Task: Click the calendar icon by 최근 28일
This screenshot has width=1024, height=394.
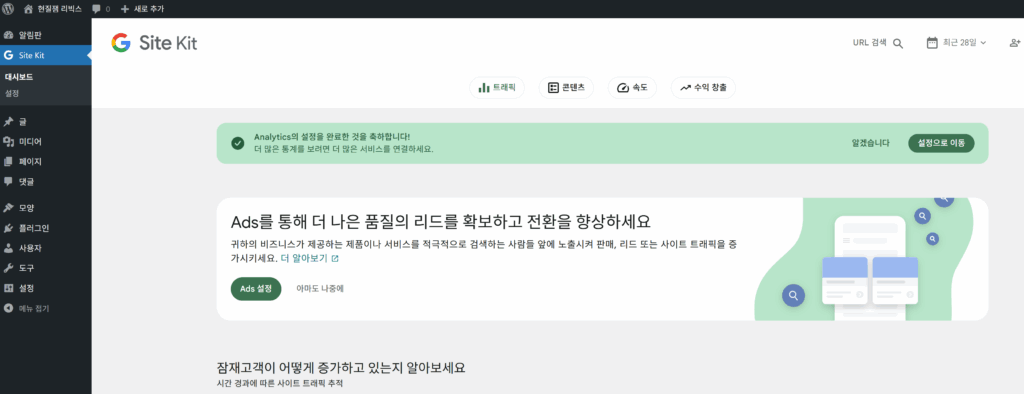Action: 932,42
